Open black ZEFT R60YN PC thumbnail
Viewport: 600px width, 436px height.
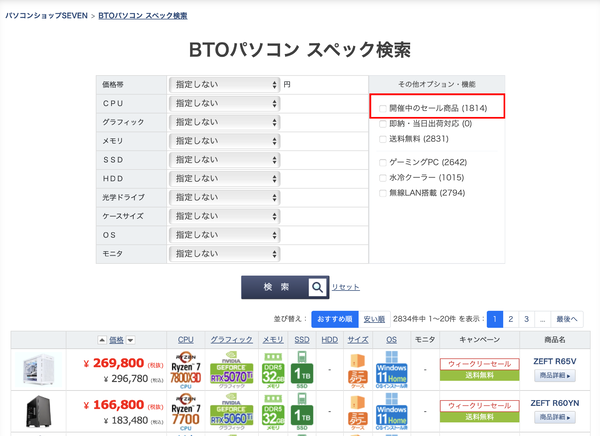(39, 412)
